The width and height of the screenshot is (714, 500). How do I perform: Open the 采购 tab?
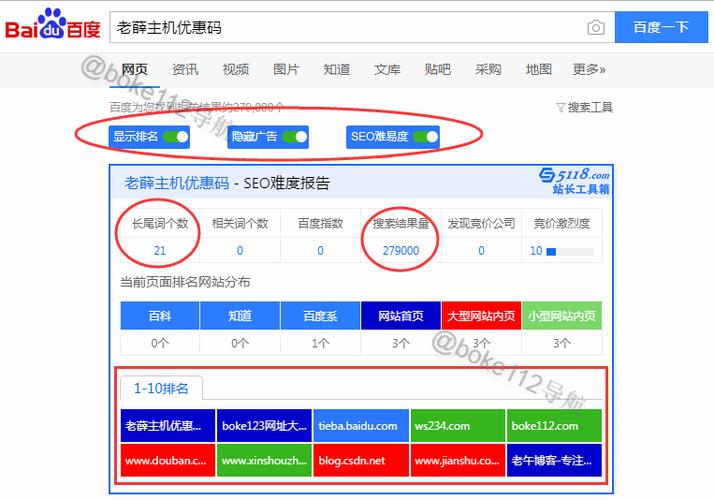point(488,69)
